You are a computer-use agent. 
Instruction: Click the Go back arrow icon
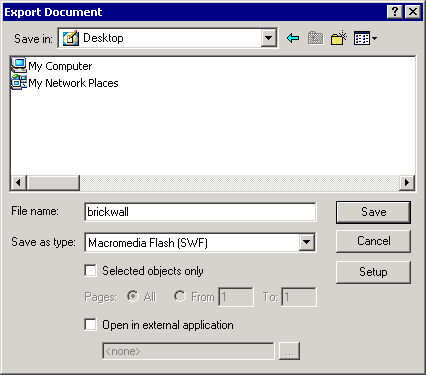click(x=293, y=38)
